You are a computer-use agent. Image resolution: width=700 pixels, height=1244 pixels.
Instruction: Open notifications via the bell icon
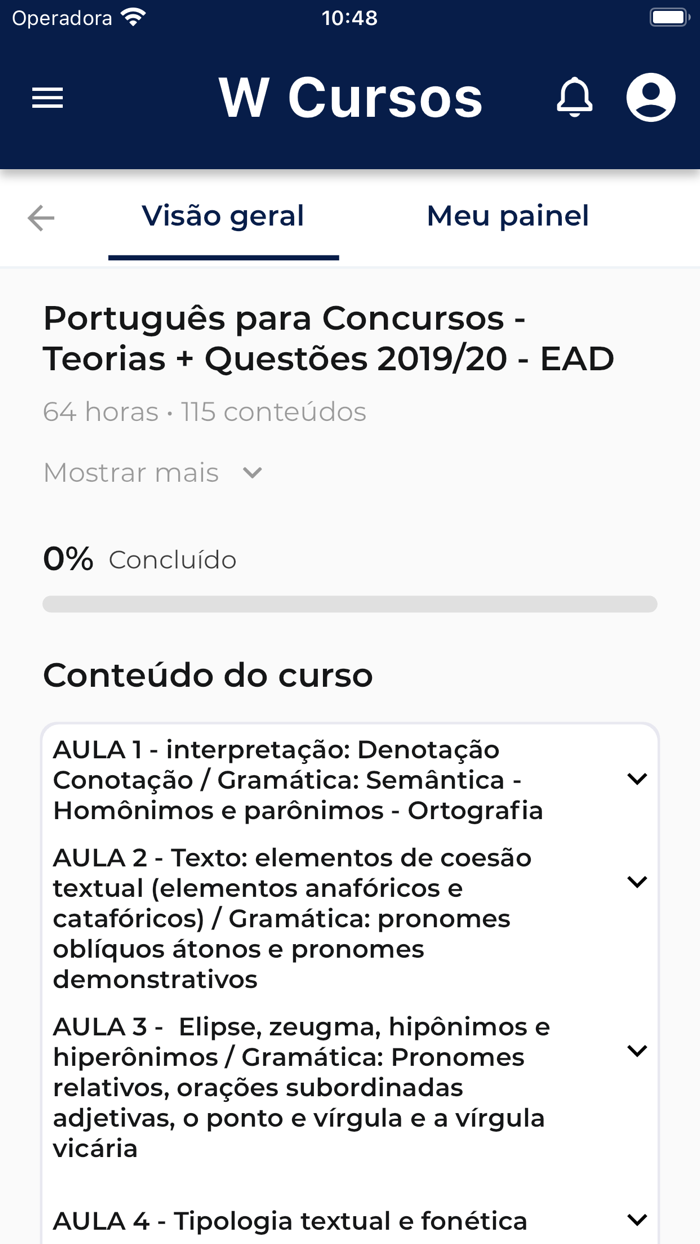point(575,98)
